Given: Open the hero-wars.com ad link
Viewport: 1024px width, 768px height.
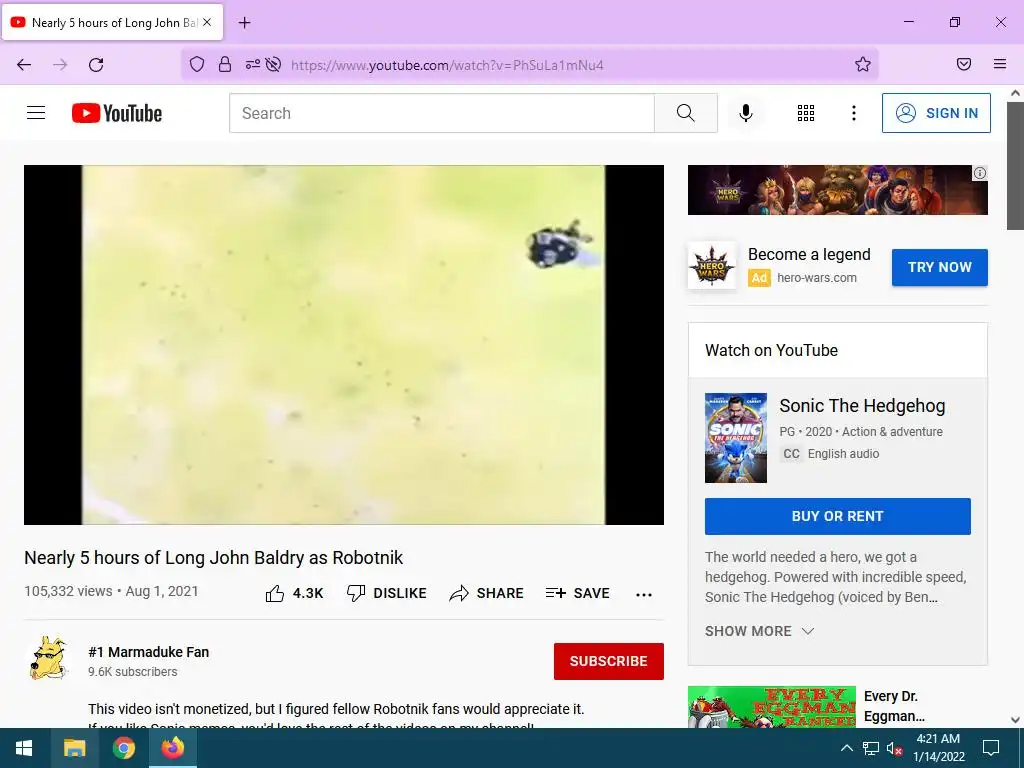Looking at the screenshot, I should 816,278.
